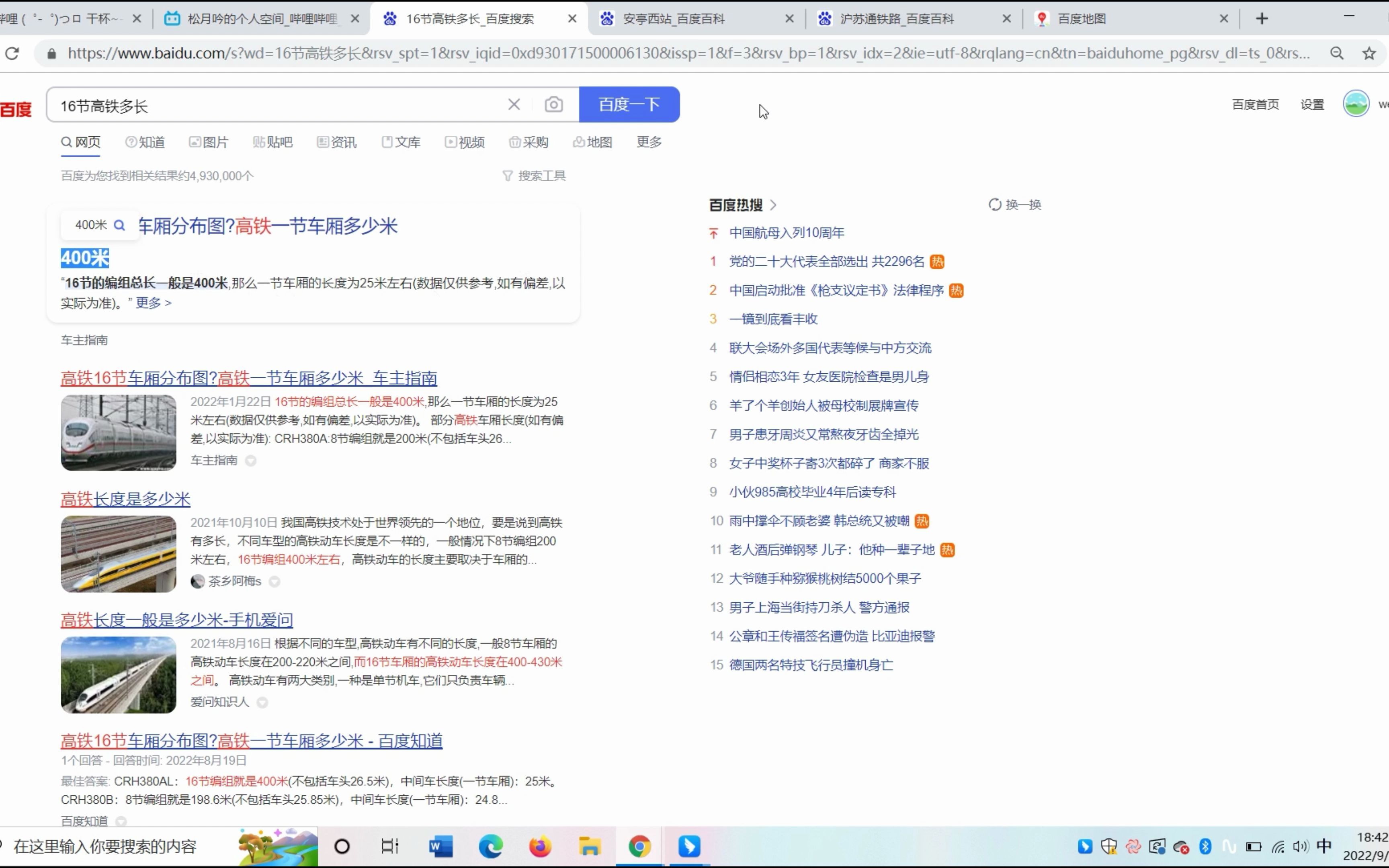Open File Explorer from the taskbar
Screen dimensions: 1389x868
[590, 846]
